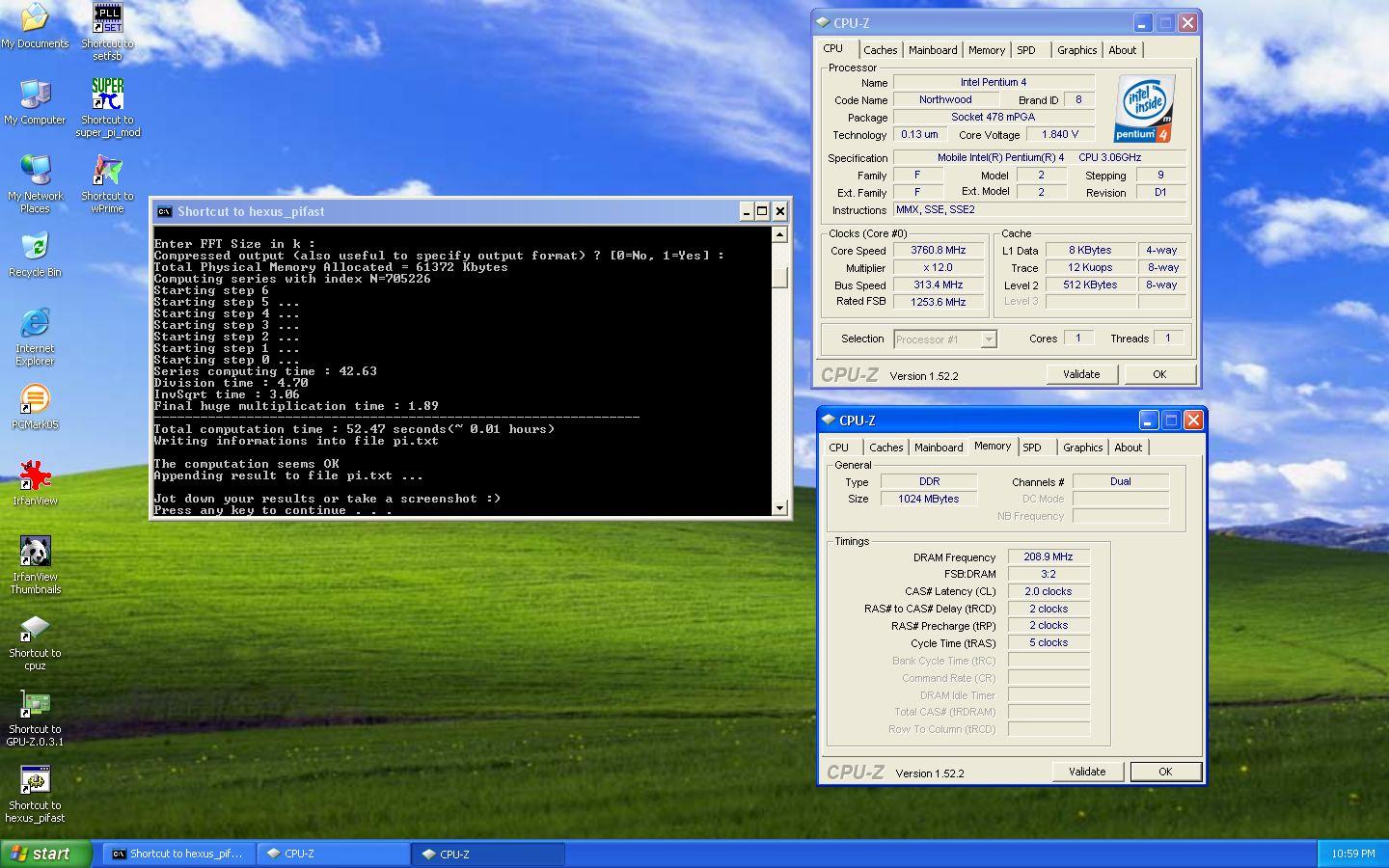Open Shortcut to setfsb icon
The image size is (1389, 868).
[x=107, y=32]
